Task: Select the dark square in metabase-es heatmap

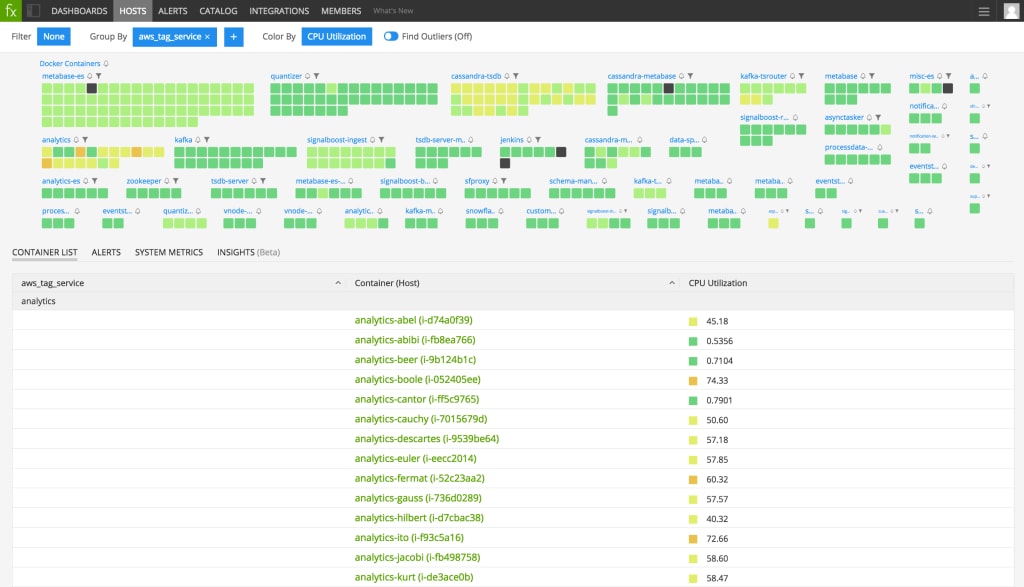Action: pyautogui.click(x=91, y=88)
